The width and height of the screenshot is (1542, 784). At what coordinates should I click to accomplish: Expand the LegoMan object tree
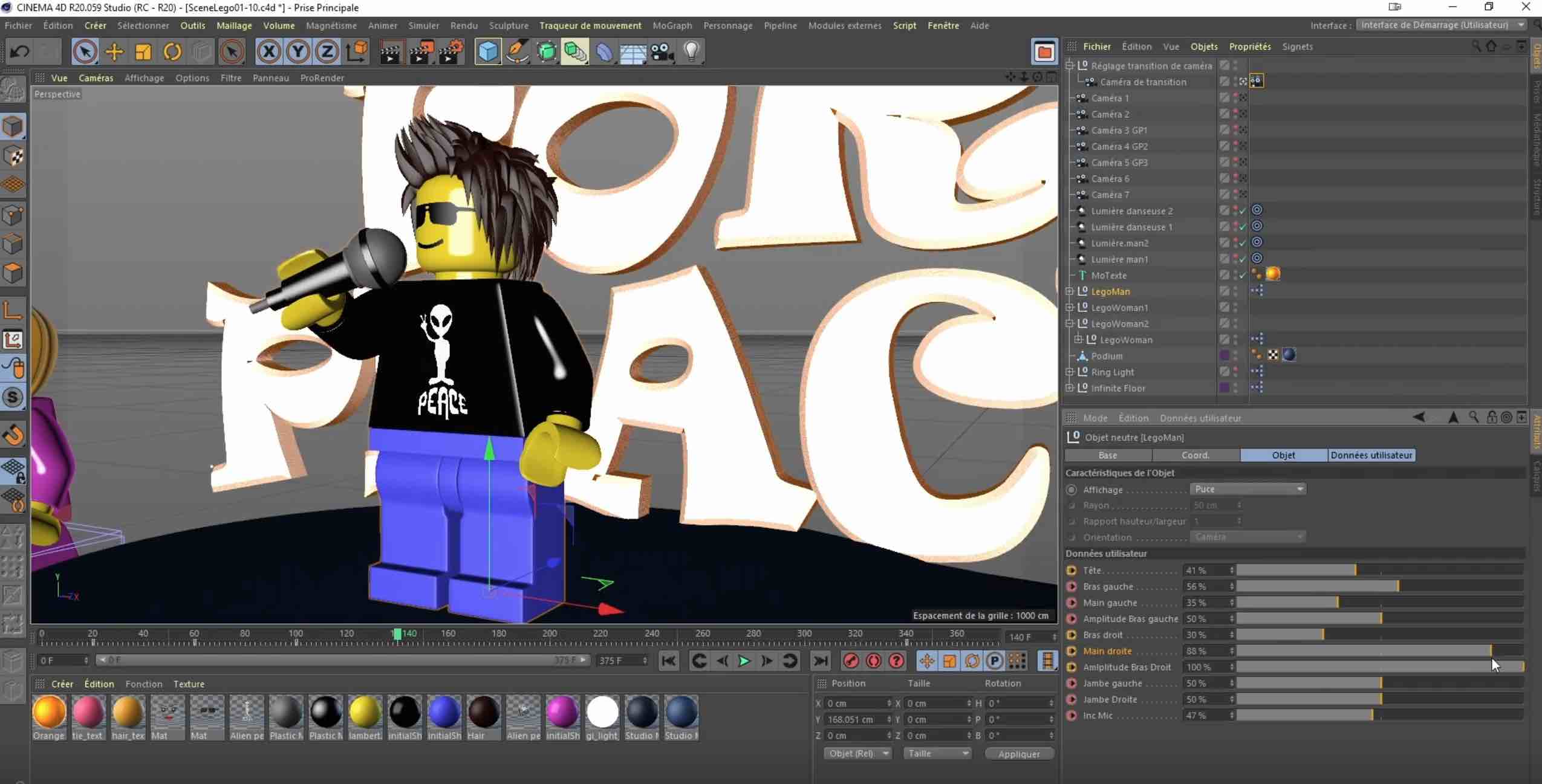pos(1070,291)
